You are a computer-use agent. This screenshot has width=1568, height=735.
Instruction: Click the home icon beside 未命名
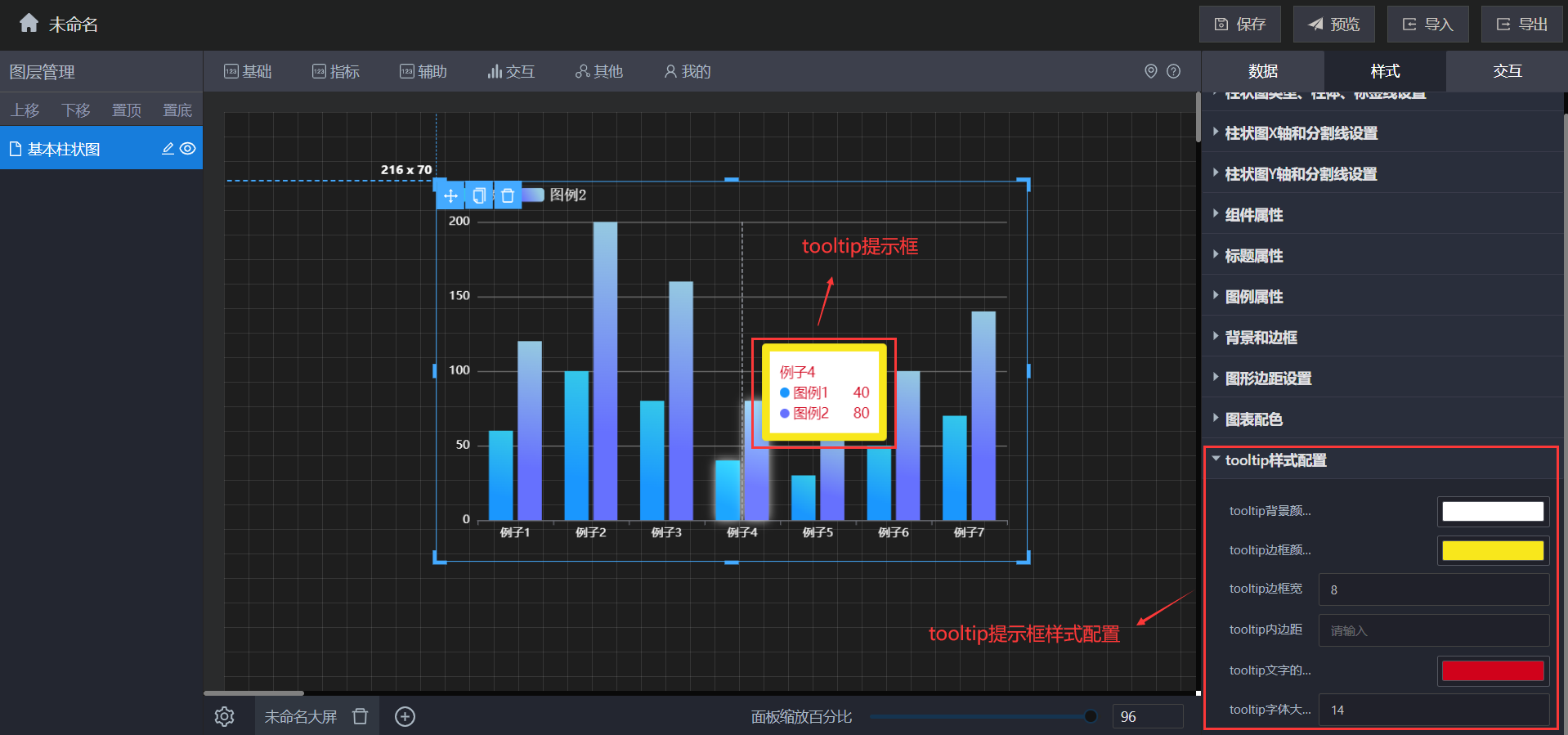click(29, 23)
